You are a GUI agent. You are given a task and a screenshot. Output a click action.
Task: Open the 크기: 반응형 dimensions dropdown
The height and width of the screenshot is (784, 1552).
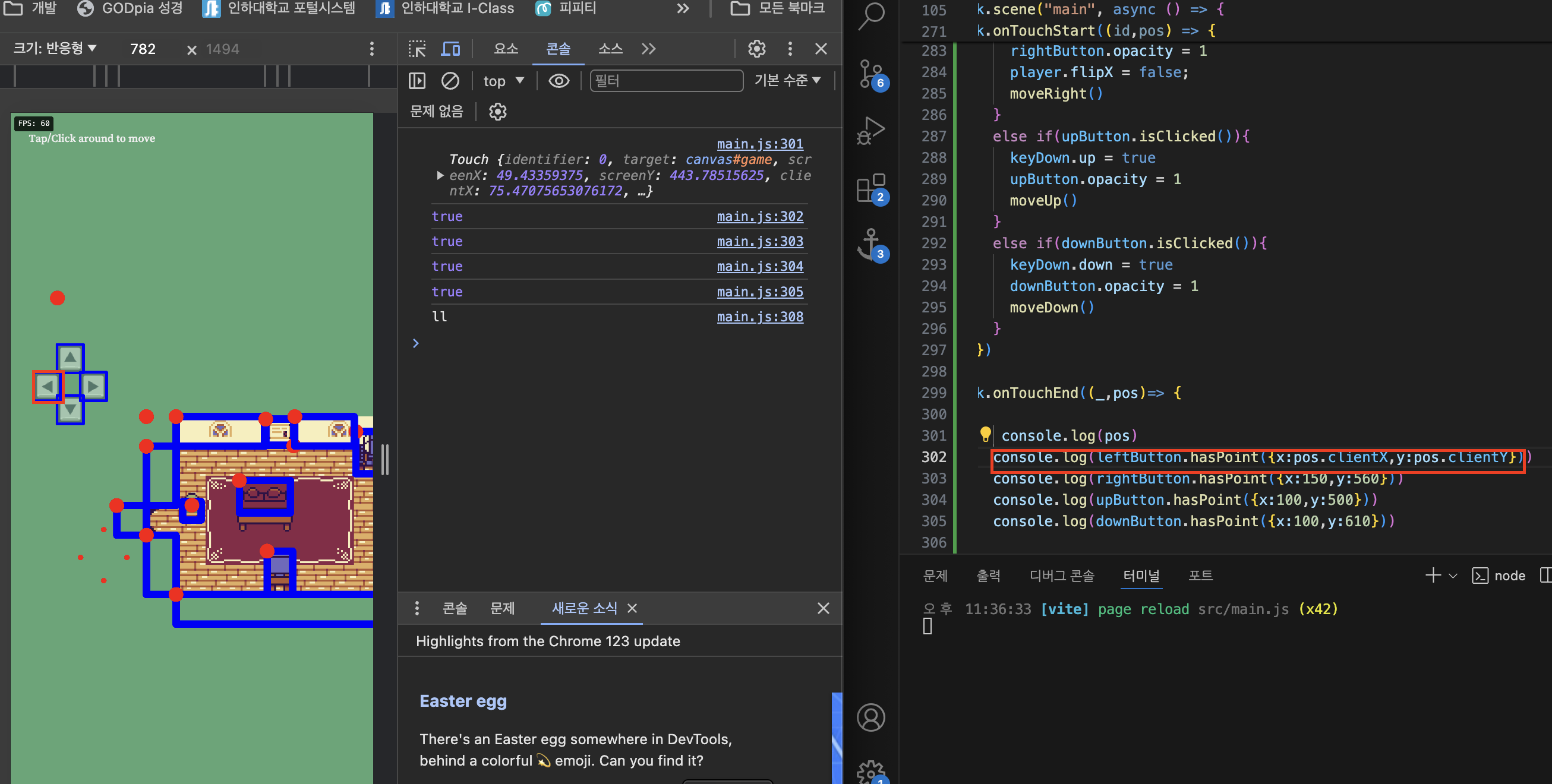coord(55,48)
